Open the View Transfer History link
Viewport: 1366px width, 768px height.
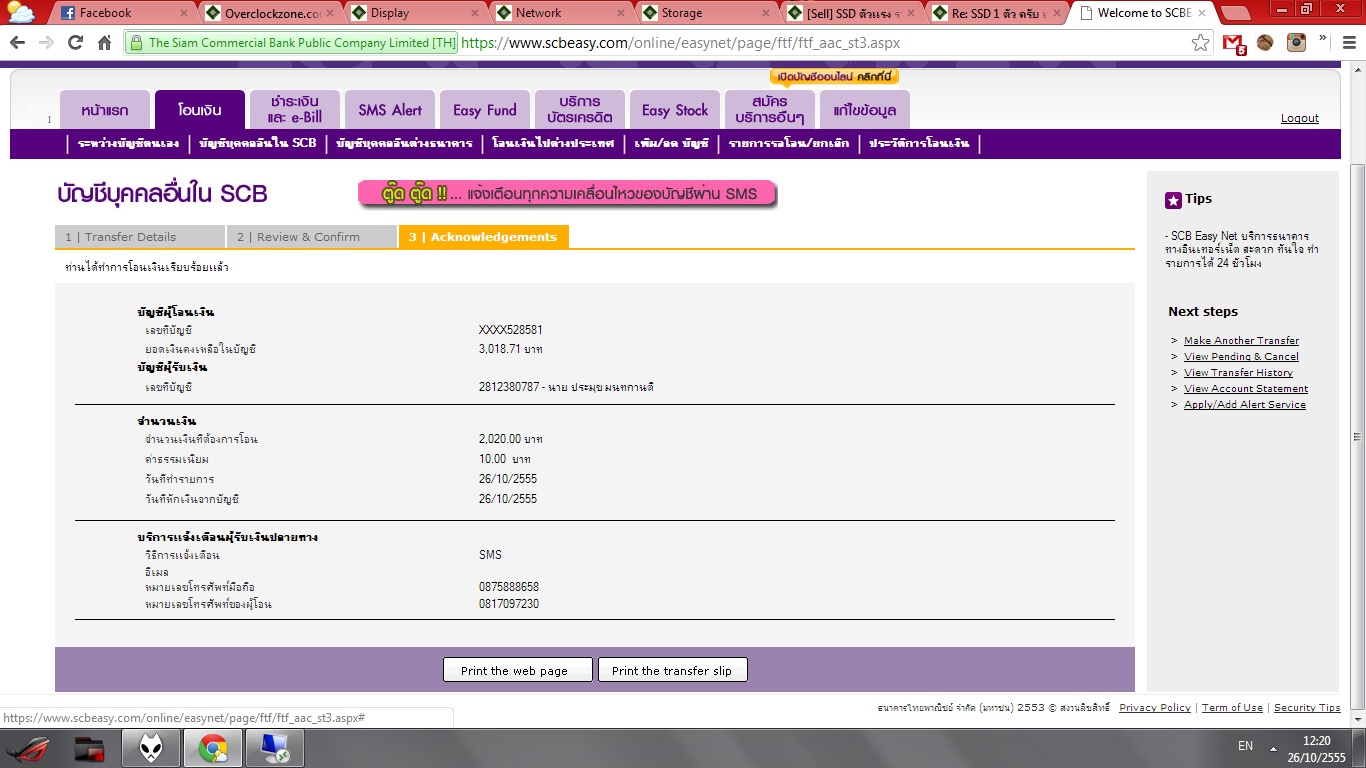pyautogui.click(x=1238, y=373)
